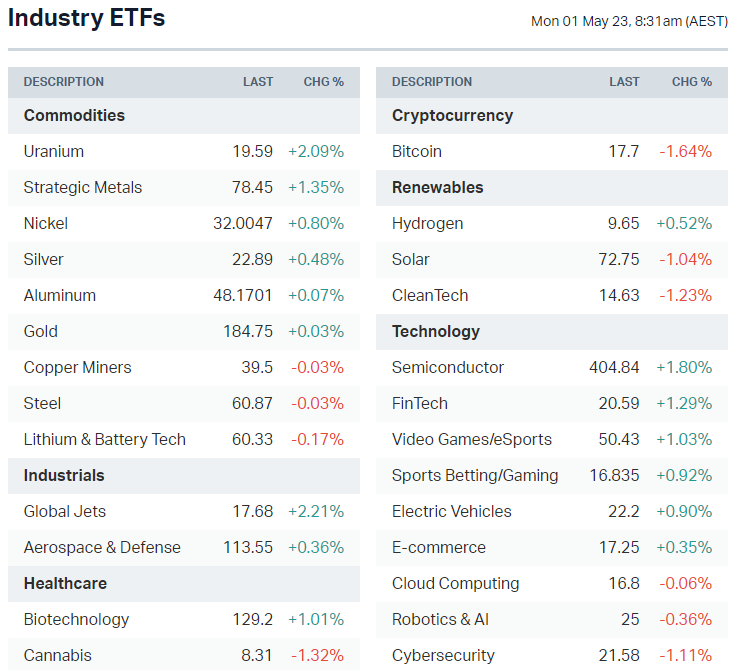Click the Uranium ETF row
This screenshot has height=670, width=734.
click(54, 151)
